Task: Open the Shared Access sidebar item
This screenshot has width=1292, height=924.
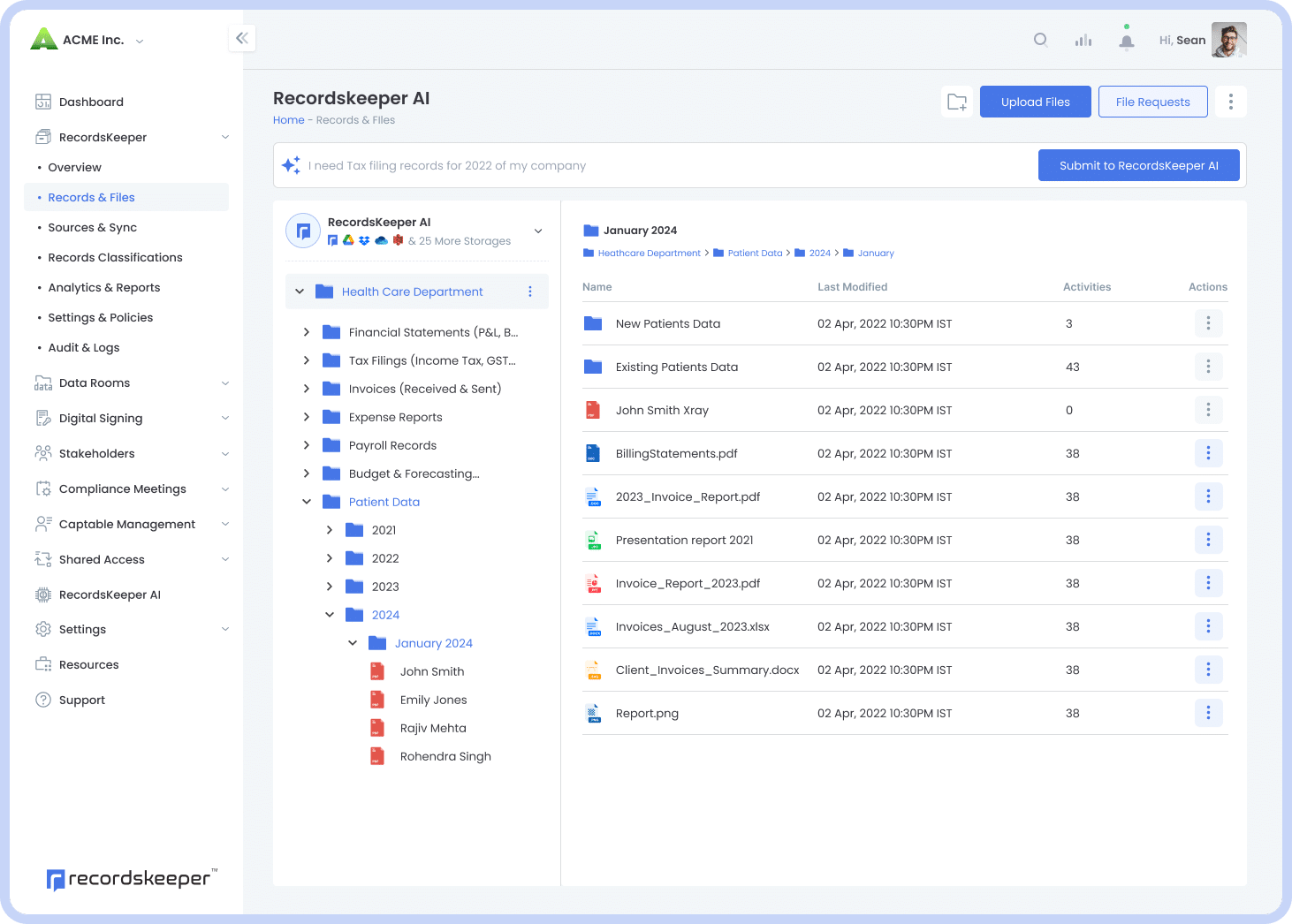Action: (x=102, y=559)
